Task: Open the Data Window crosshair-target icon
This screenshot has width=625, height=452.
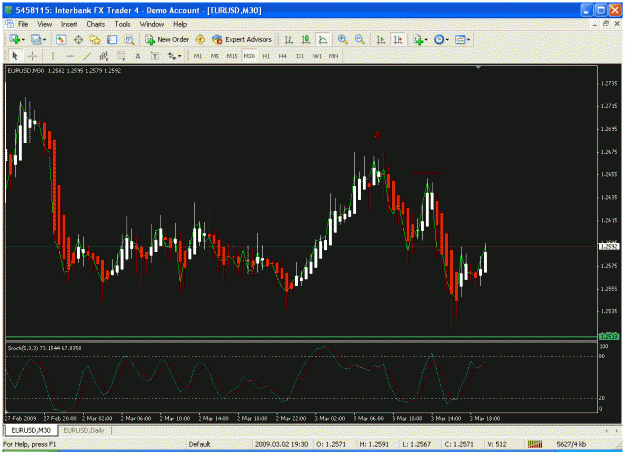Action: [79, 39]
